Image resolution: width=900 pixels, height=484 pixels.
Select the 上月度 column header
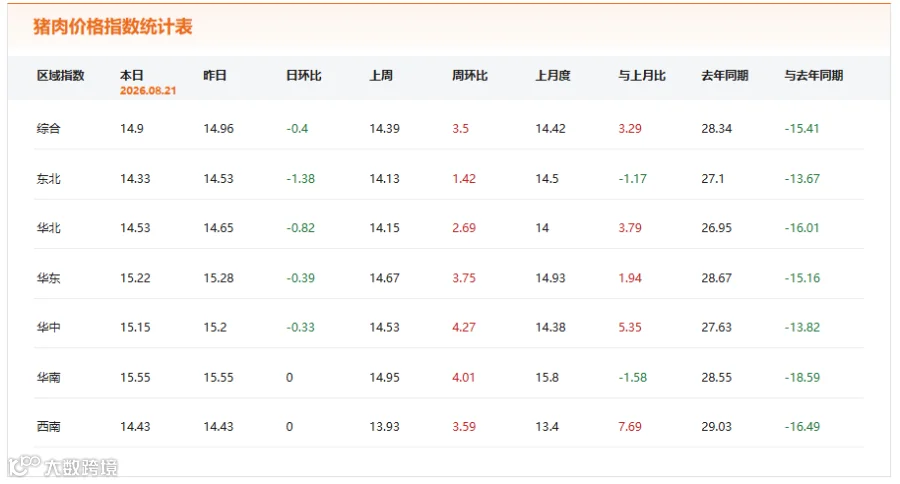553,75
